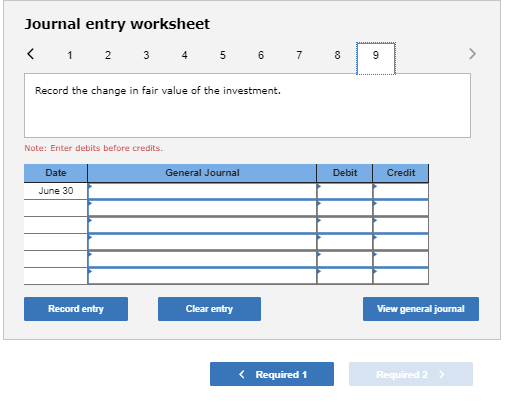Open journal entry tab 8

(x=337, y=55)
